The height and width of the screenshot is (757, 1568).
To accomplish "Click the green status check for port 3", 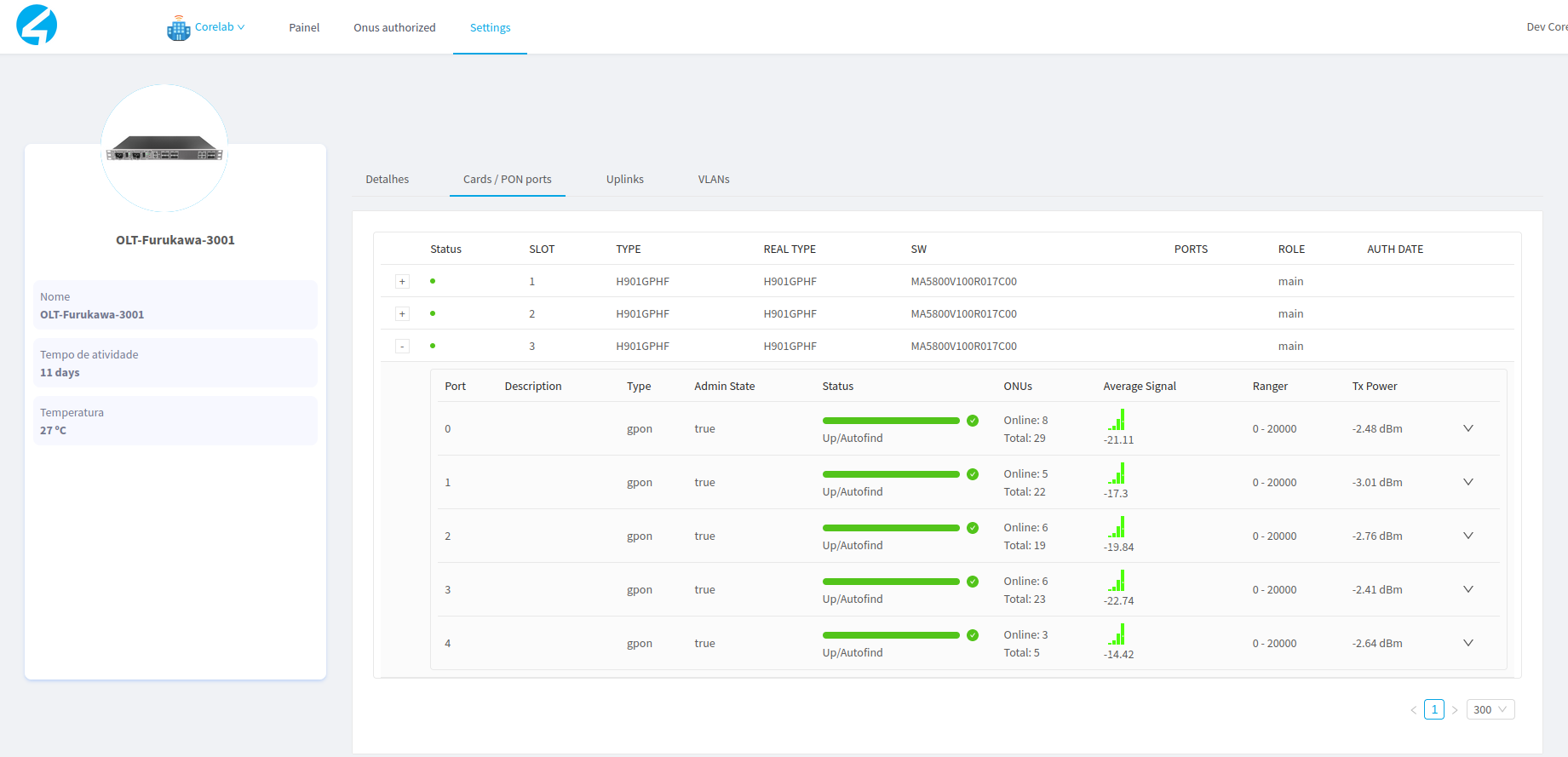I will click(973, 582).
